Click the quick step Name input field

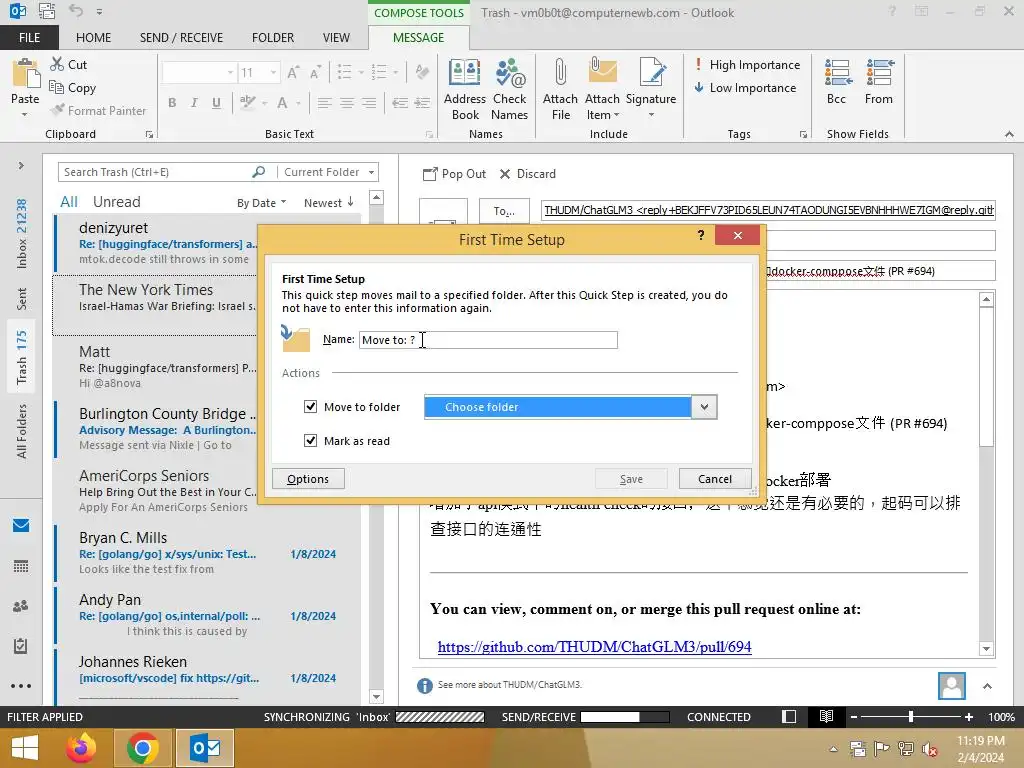click(488, 340)
